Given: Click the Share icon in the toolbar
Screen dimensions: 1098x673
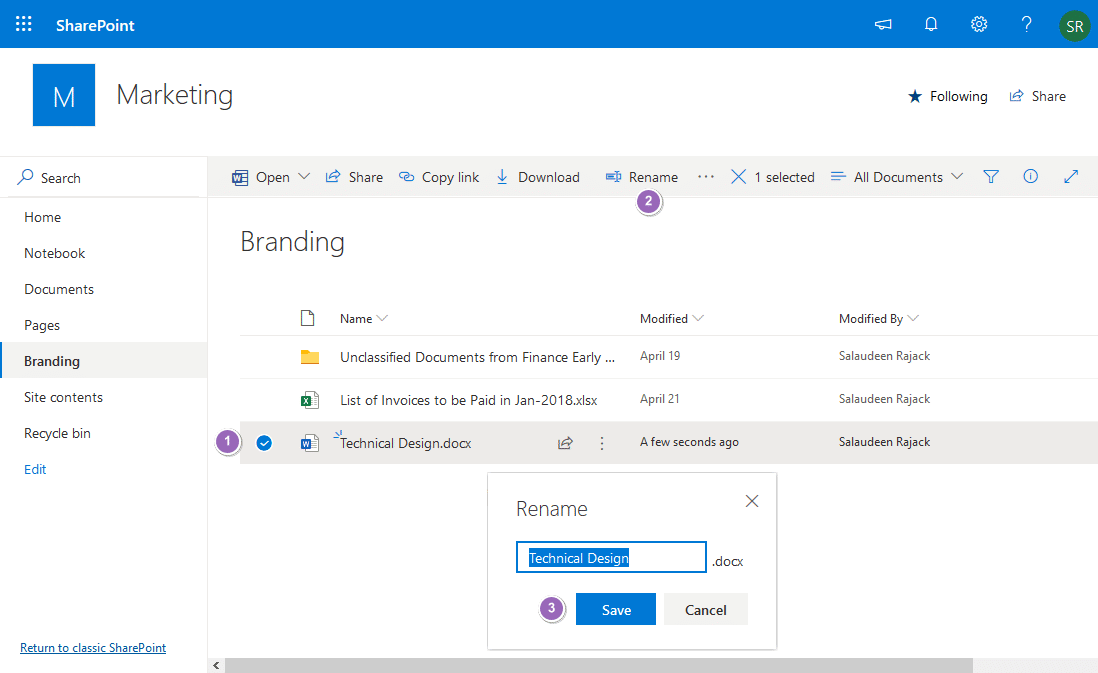Looking at the screenshot, I should [x=354, y=176].
